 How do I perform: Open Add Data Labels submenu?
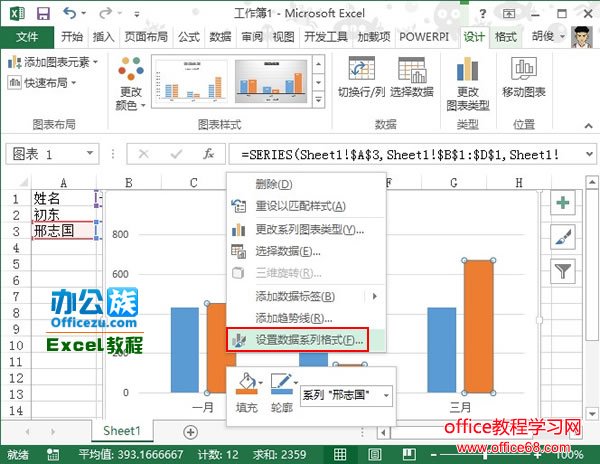click(x=306, y=296)
